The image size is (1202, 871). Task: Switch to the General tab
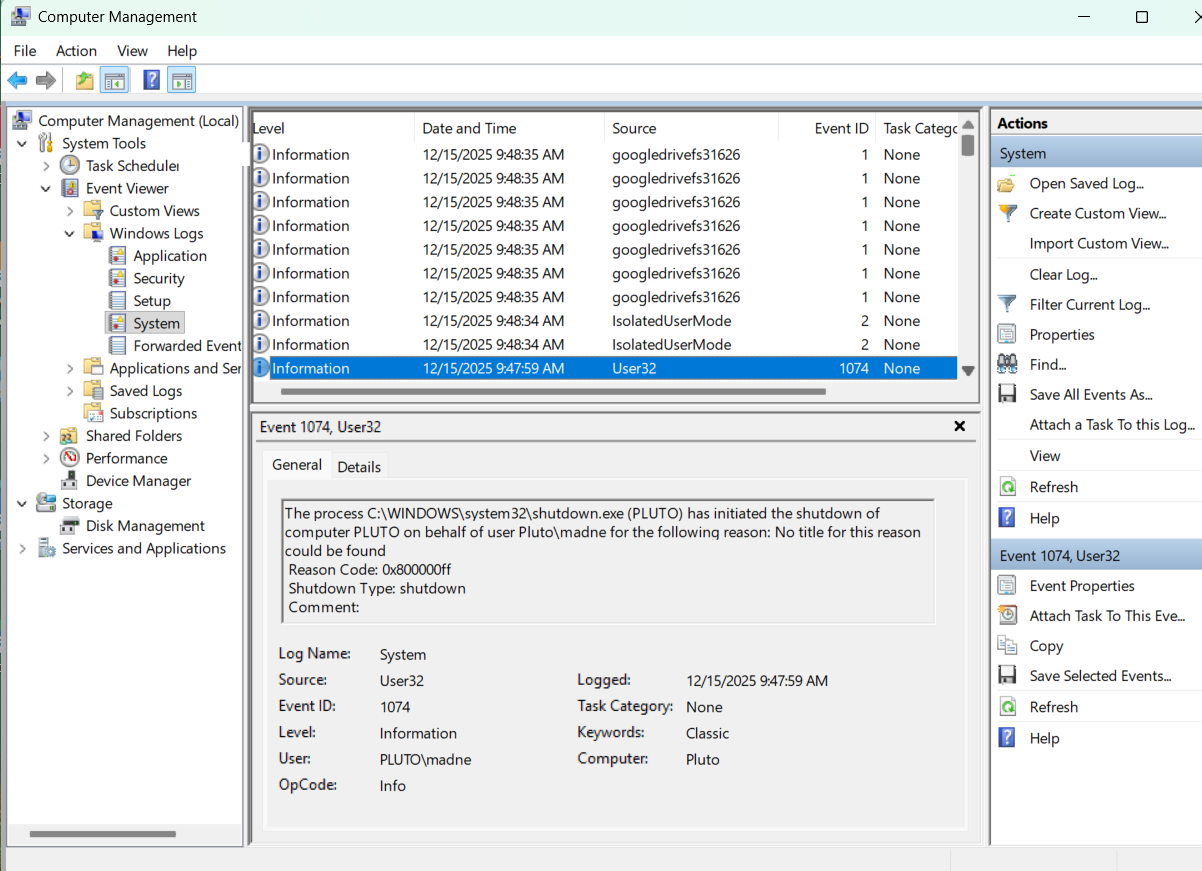(x=297, y=465)
